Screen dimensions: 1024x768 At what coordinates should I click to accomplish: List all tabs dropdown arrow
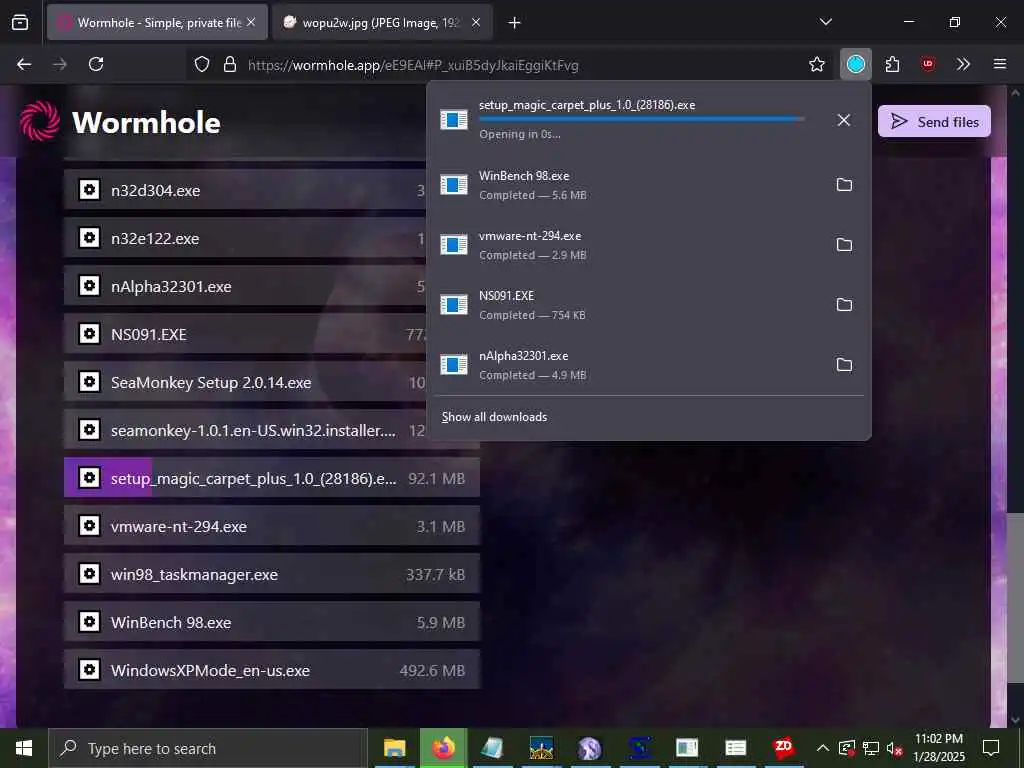[x=825, y=22]
